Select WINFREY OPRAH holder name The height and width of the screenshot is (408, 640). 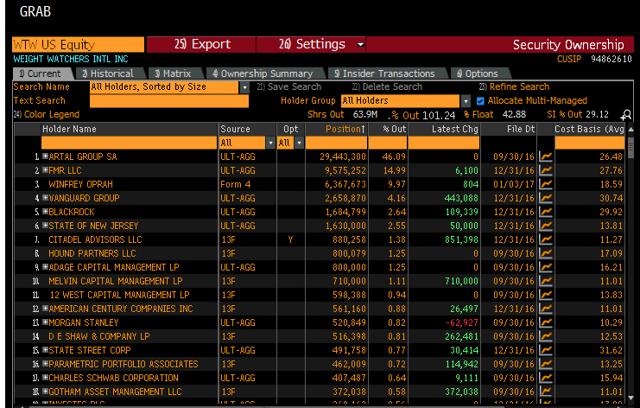(x=80, y=184)
